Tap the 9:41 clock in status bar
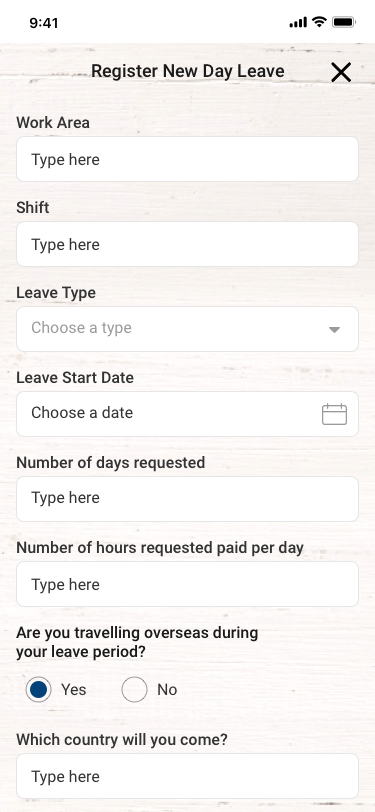This screenshot has height=812, width=375. coord(44,23)
